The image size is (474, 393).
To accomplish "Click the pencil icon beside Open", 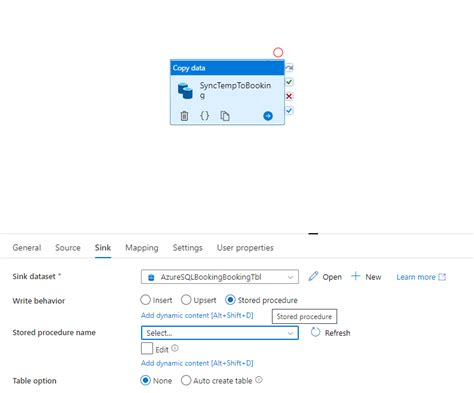I will coord(313,276).
